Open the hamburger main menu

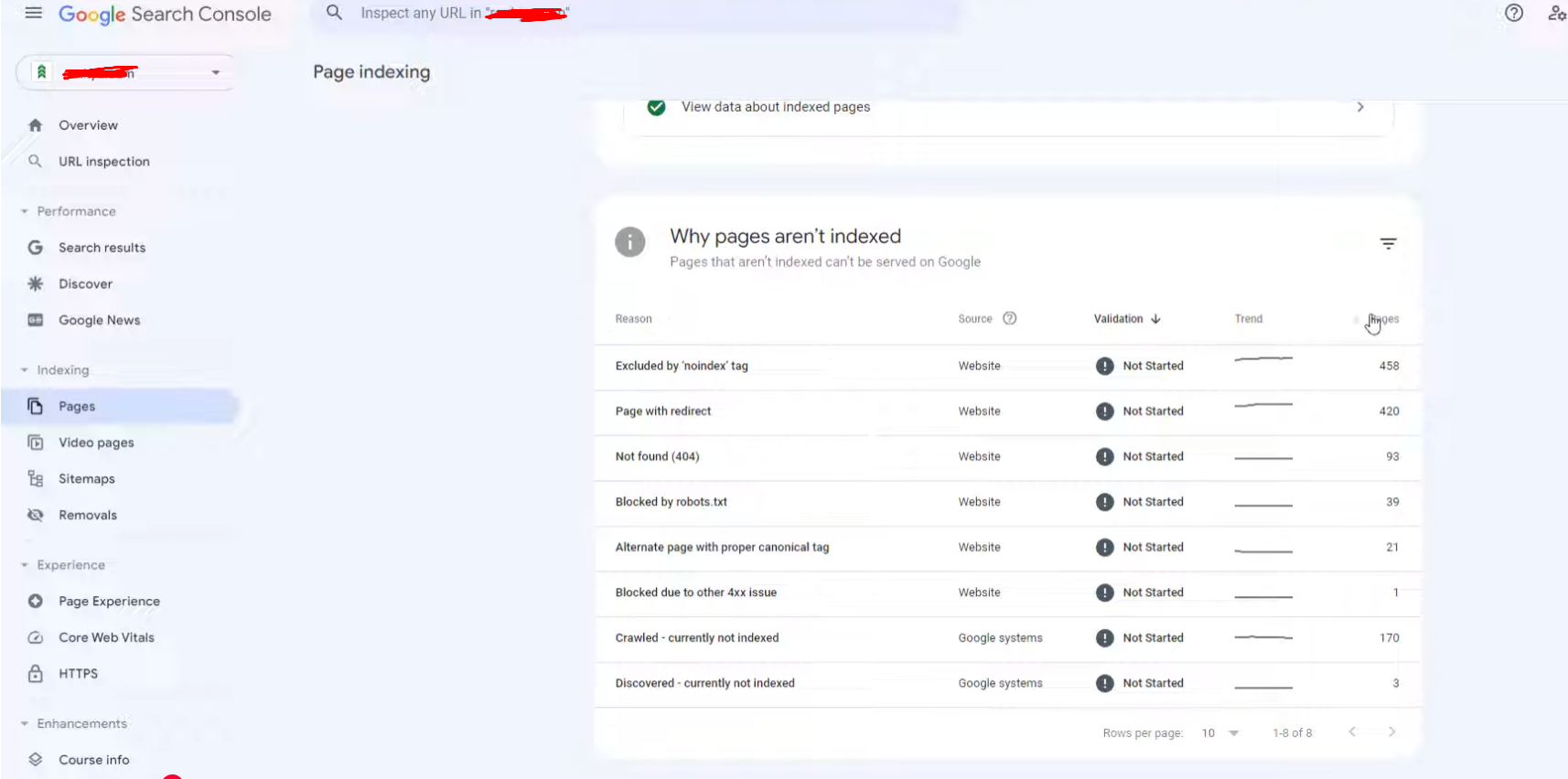[34, 13]
